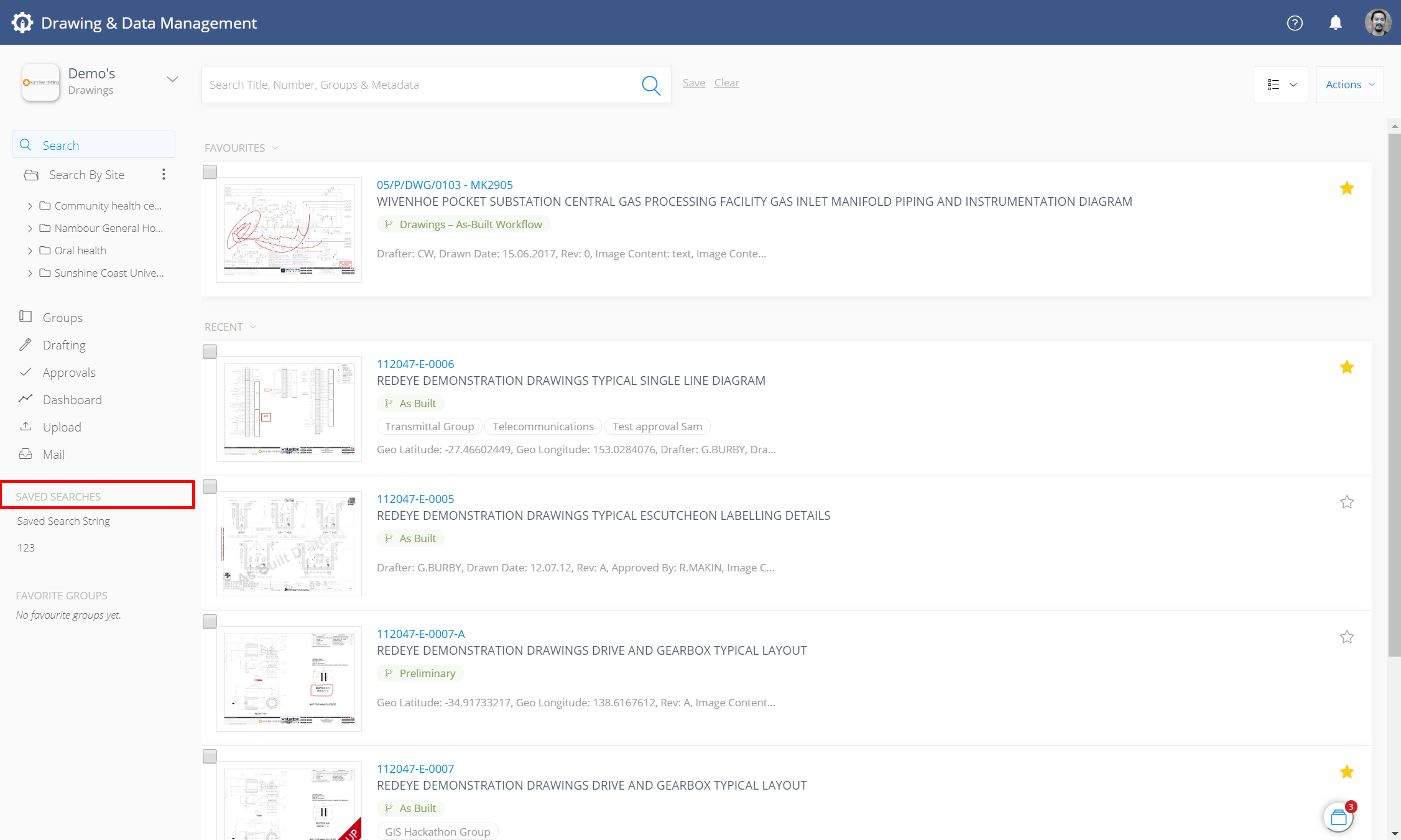Favourite star for drawing 112047-E-0007-A
Image resolution: width=1401 pixels, height=840 pixels.
tap(1347, 637)
